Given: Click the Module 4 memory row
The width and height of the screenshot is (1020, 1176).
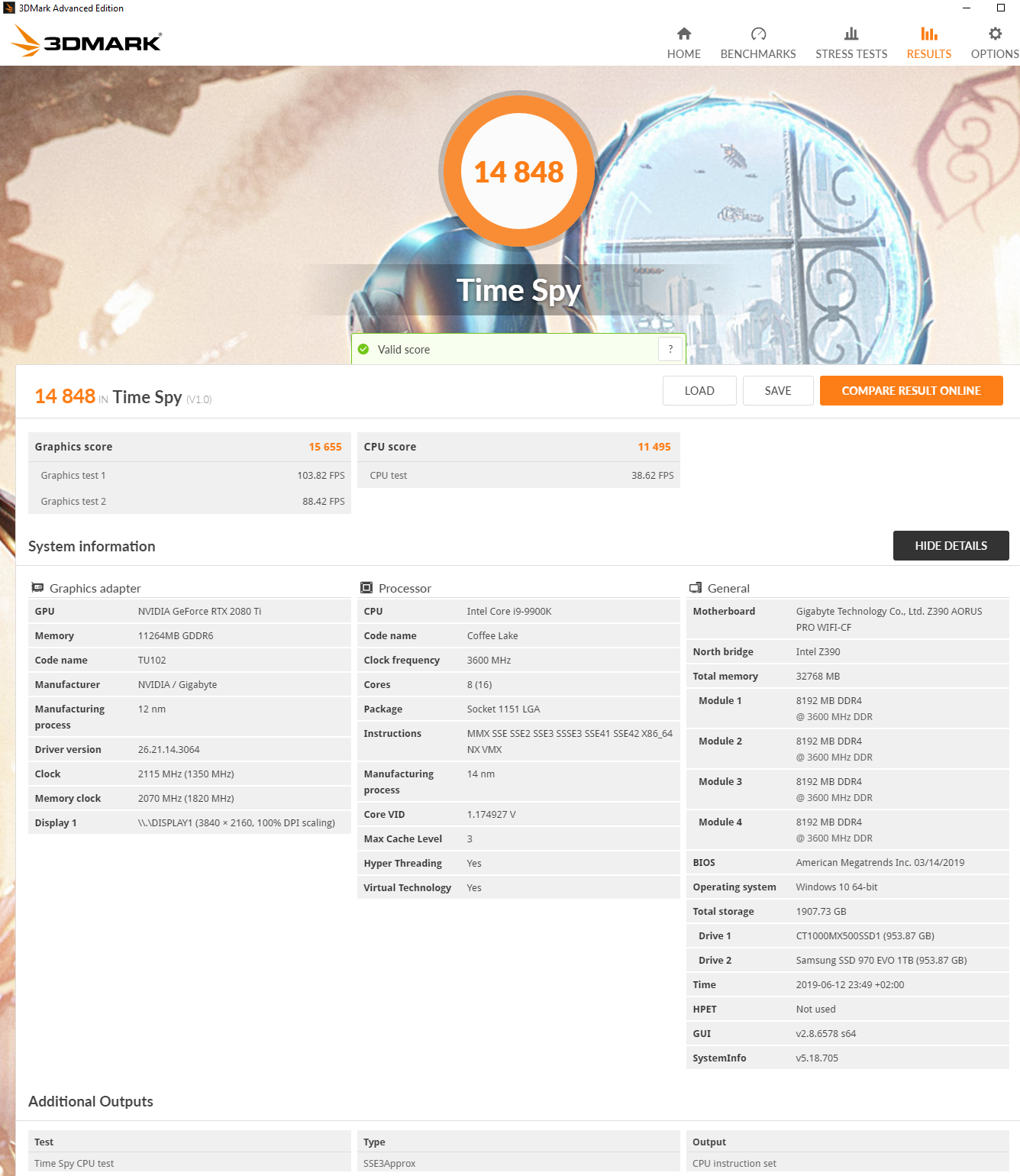Looking at the screenshot, I should click(847, 829).
